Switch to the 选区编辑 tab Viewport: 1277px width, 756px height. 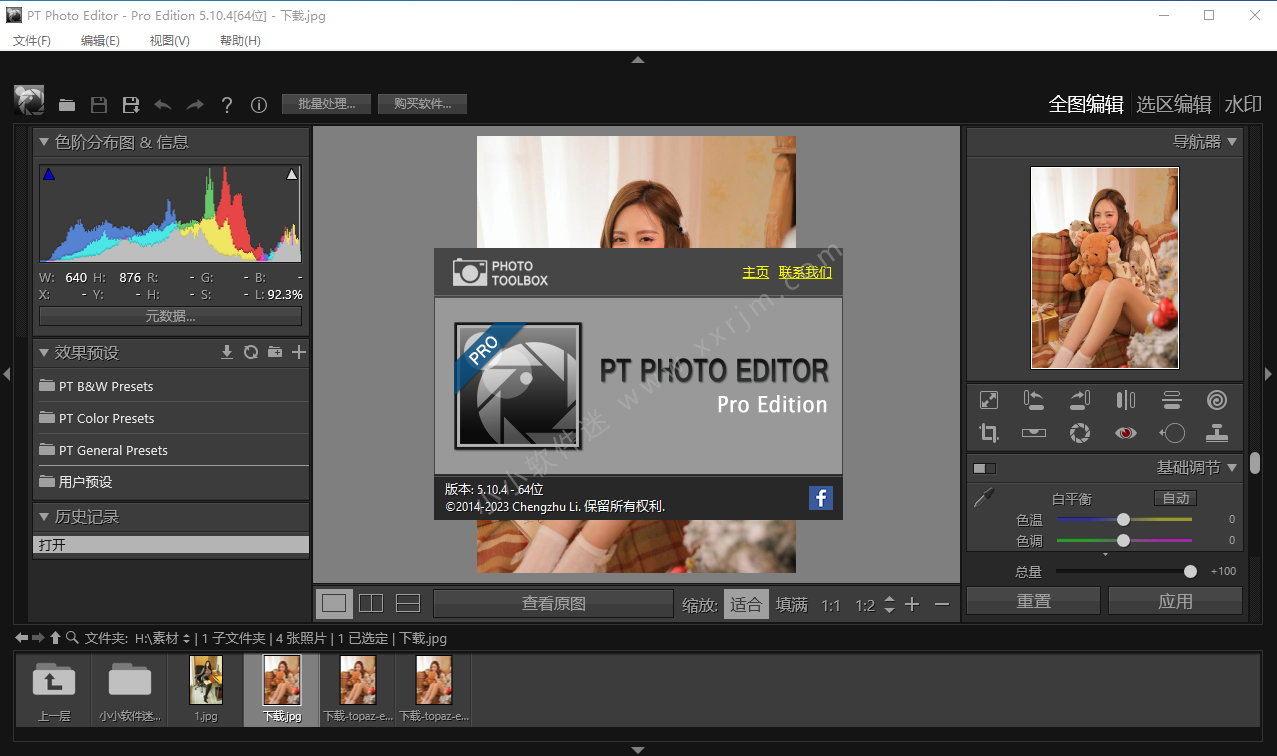click(1174, 104)
